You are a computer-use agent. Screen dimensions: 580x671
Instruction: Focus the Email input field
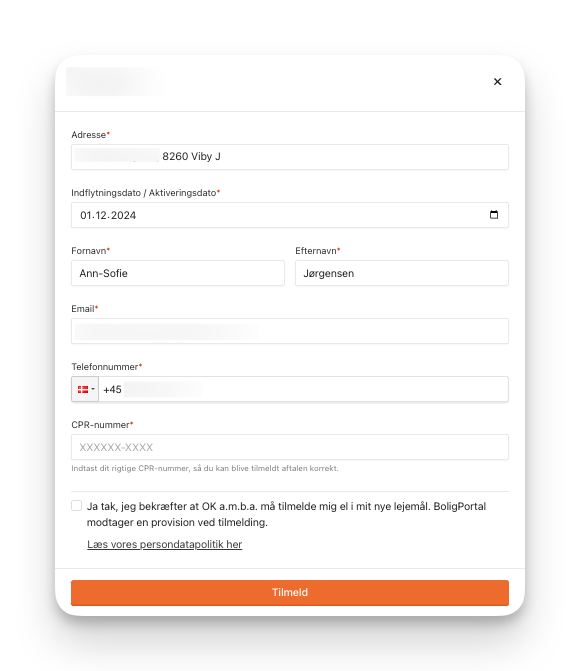(x=290, y=331)
